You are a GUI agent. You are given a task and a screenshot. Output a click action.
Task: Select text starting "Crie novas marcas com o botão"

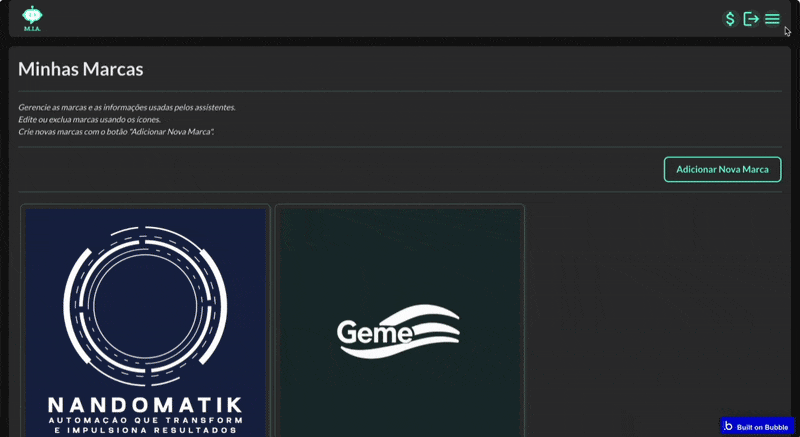coord(116,132)
